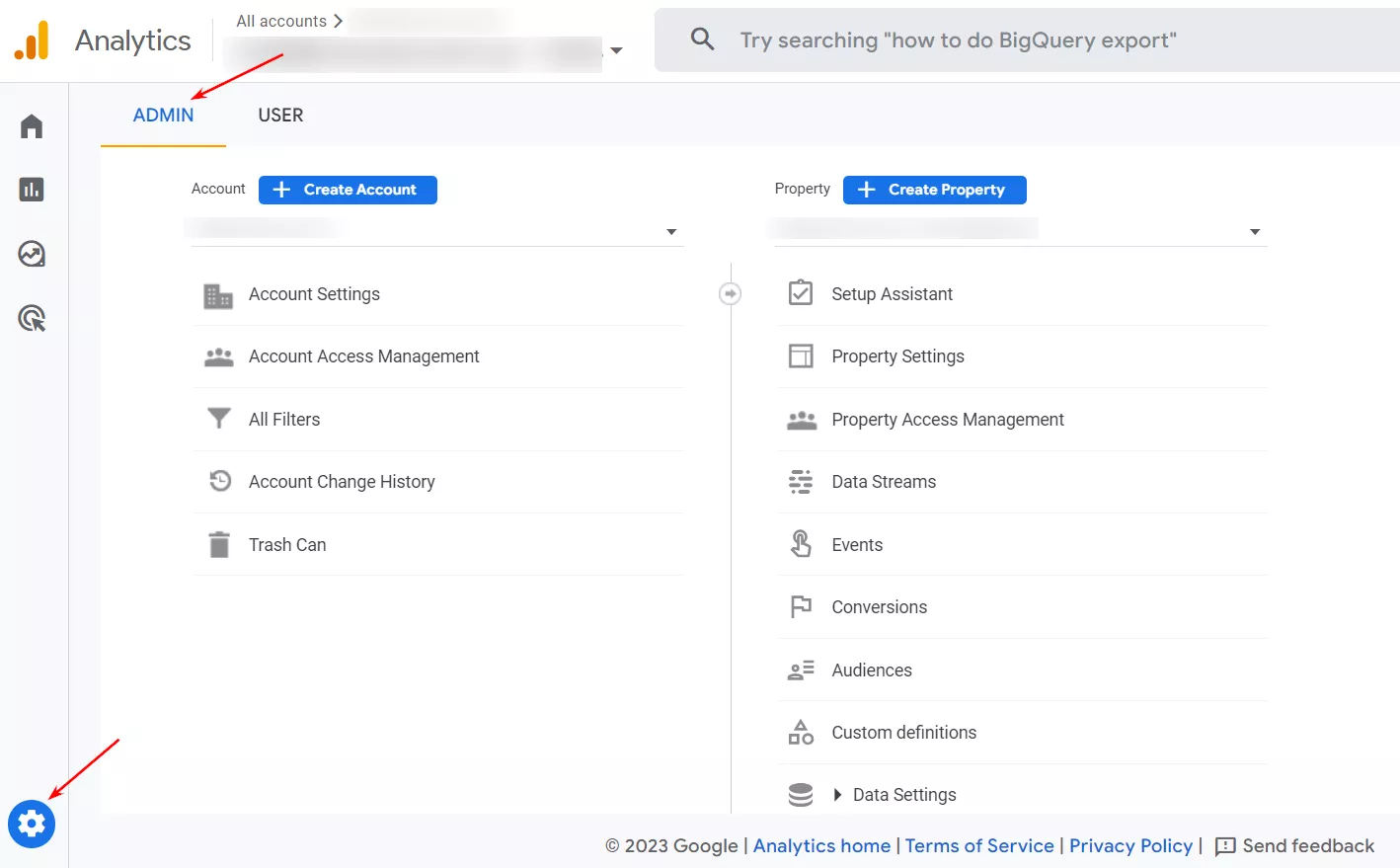
Task: Select the Trash Can icon
Action: click(218, 544)
